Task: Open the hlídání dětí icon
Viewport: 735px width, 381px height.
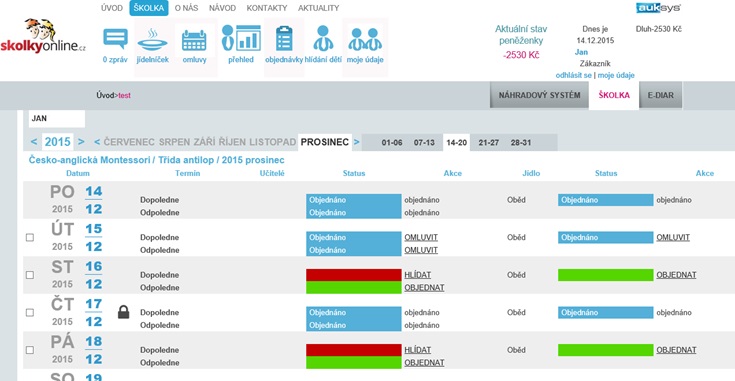Action: coord(323,38)
